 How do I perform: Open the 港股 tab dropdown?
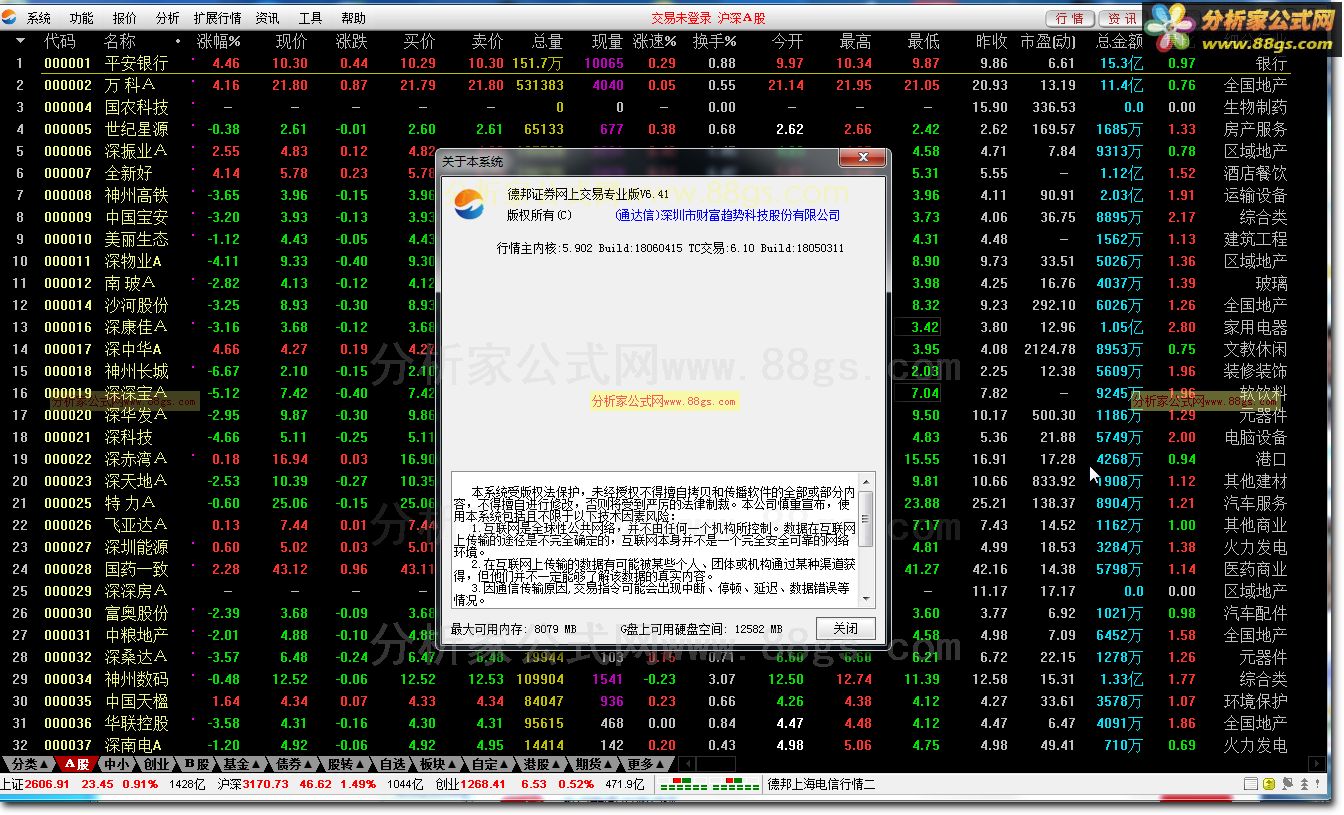[541, 764]
